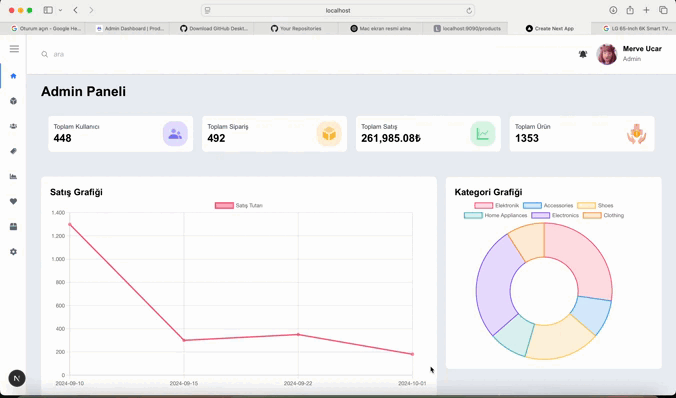Image resolution: width=676 pixels, height=398 pixels.
Task: Open the chart reports icon in sidebar
Action: coord(13,176)
